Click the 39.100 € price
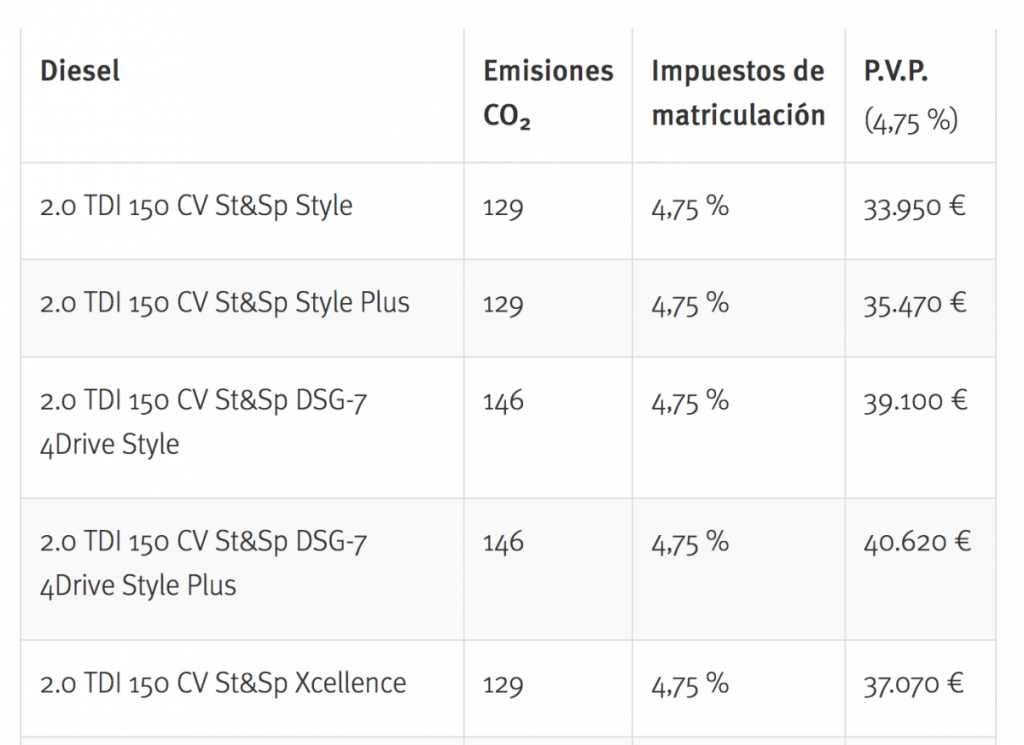This screenshot has width=1024, height=745. coord(915,402)
